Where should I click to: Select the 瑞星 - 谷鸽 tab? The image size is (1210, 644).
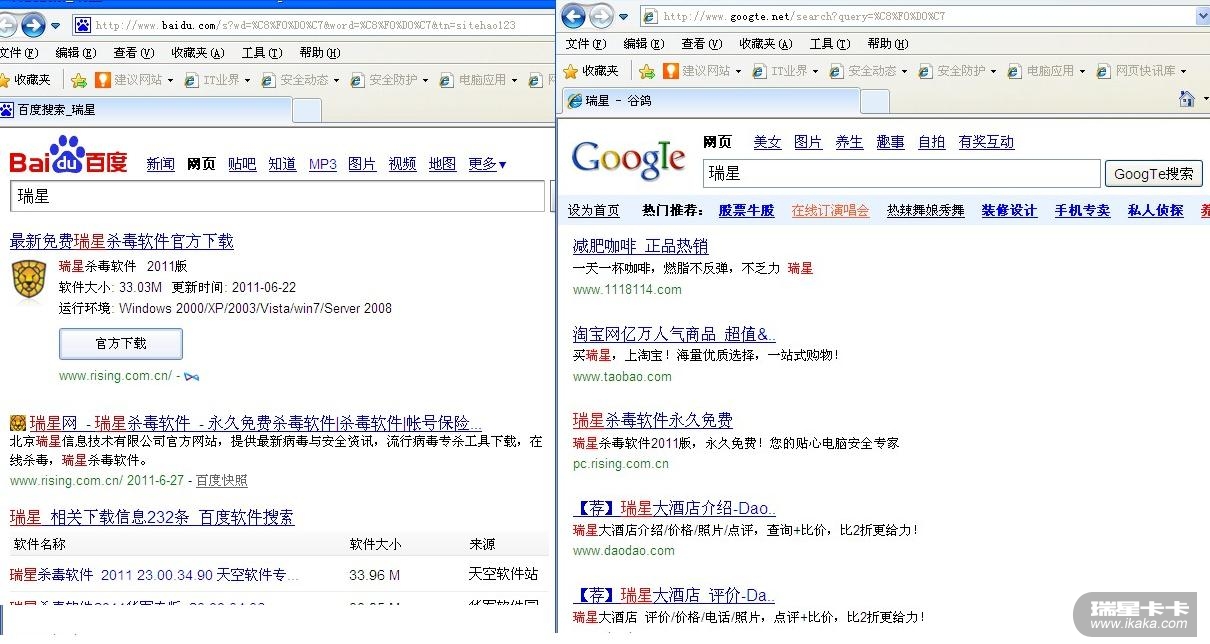(709, 101)
